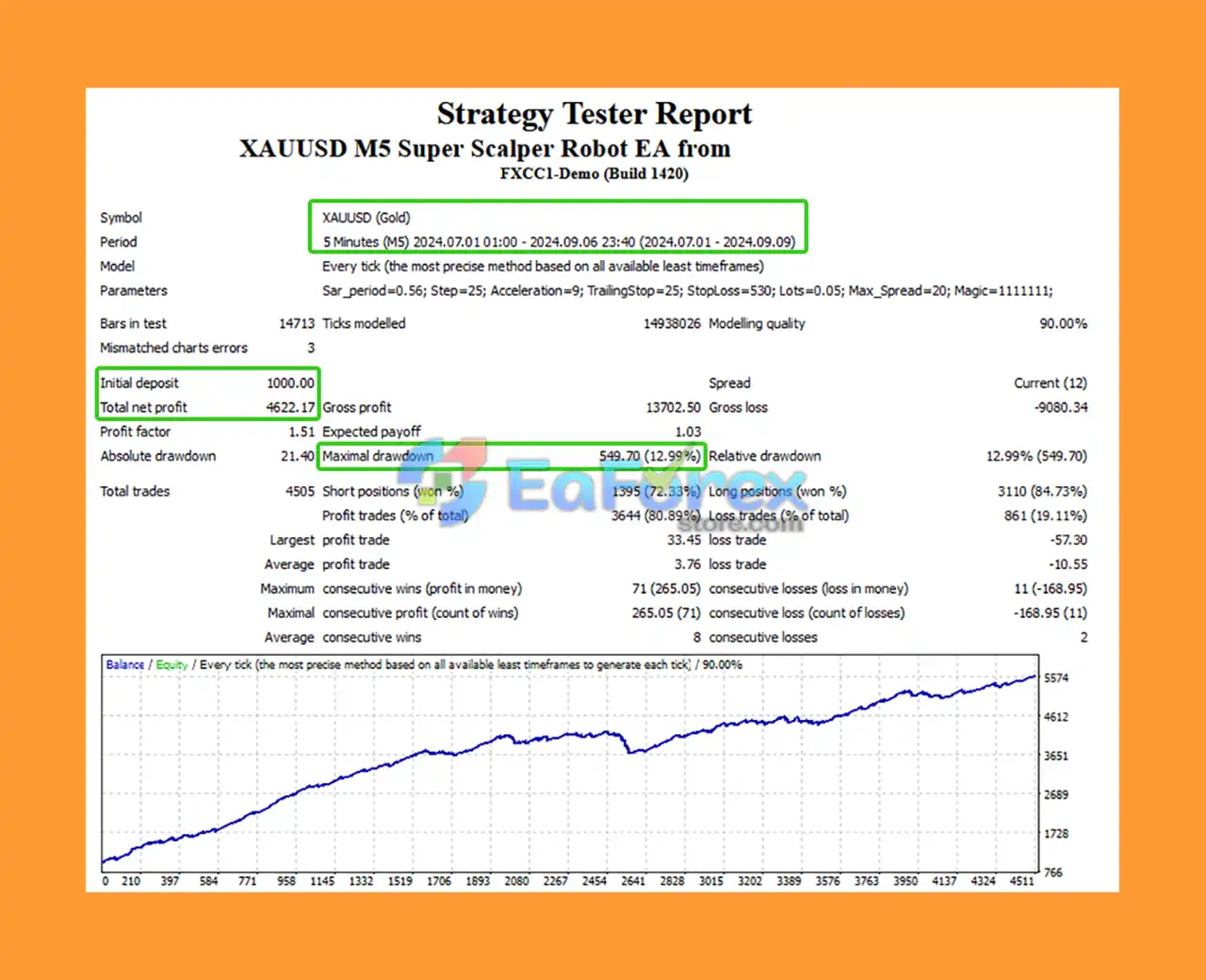
Task: Select the parameters string starting "Sar_period=0.56"
Action: click(x=688, y=291)
